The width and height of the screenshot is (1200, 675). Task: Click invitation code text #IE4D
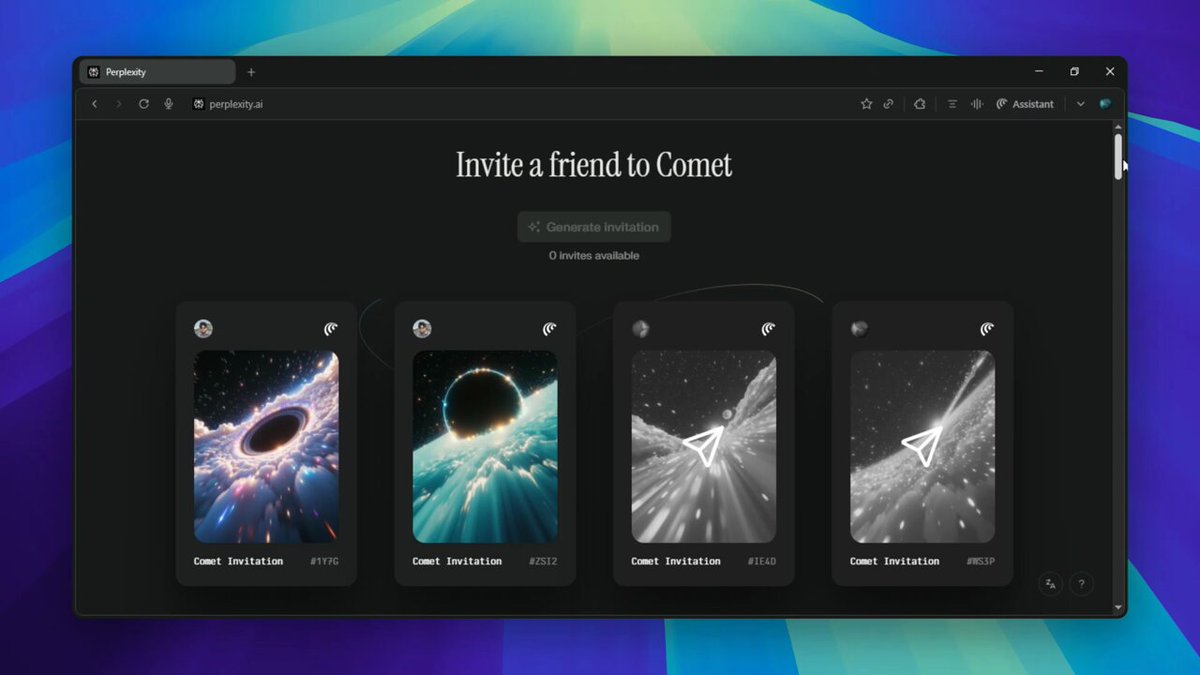[762, 562]
